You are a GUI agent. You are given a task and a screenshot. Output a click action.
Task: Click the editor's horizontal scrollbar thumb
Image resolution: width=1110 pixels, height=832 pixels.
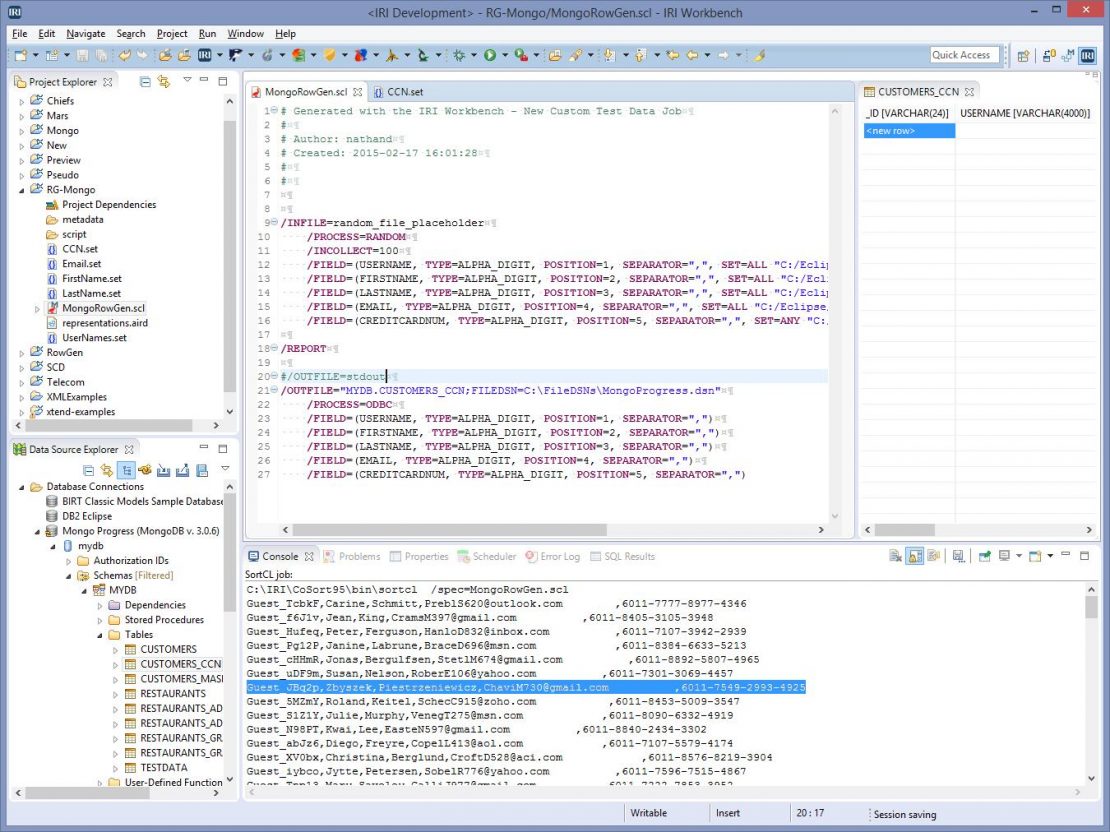click(x=450, y=530)
